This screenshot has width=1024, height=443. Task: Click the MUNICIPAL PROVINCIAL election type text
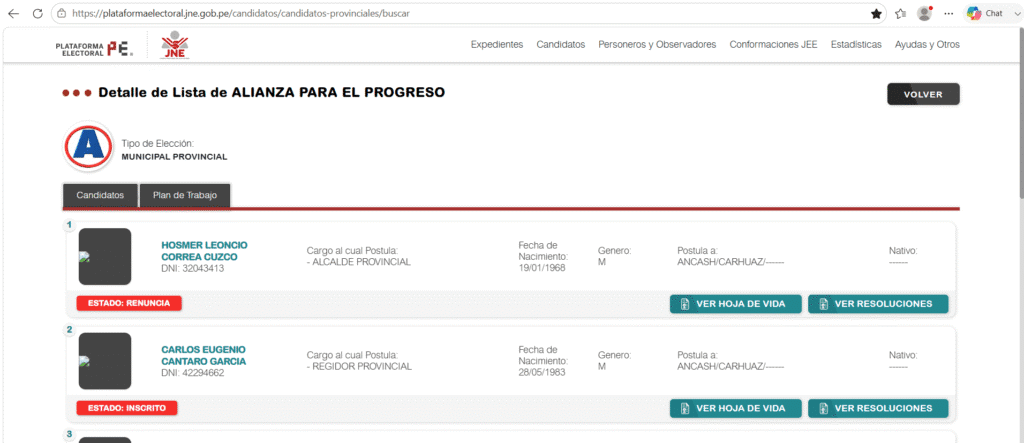[x=174, y=157]
